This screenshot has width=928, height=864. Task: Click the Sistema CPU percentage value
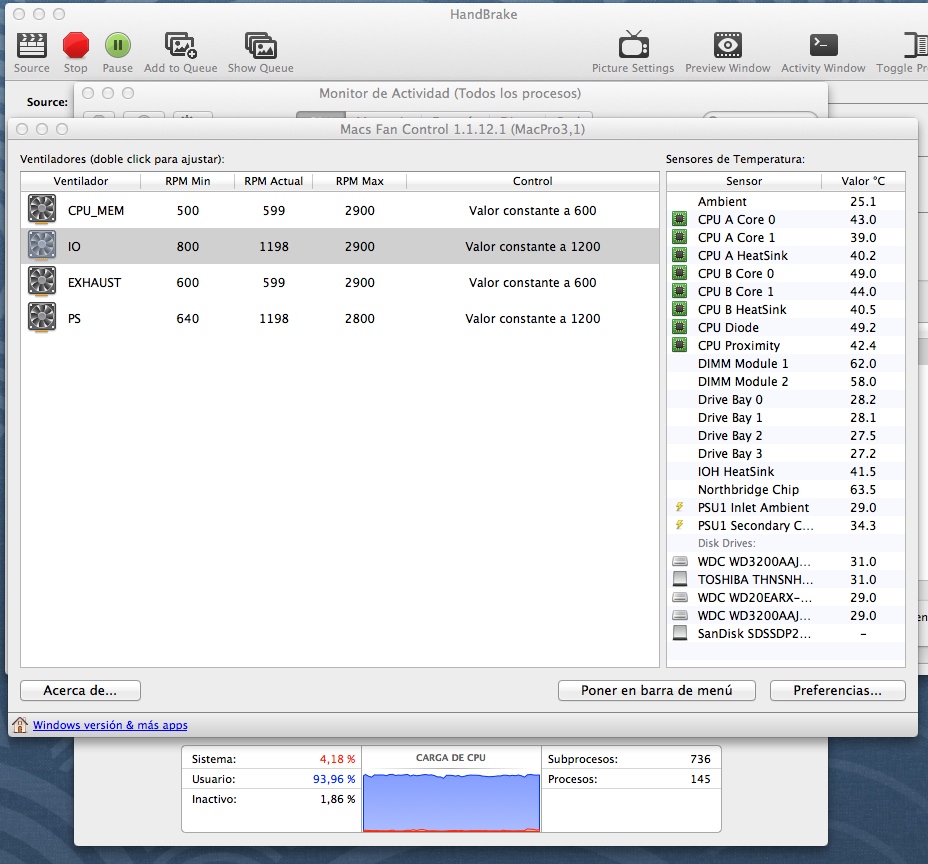pyautogui.click(x=337, y=759)
